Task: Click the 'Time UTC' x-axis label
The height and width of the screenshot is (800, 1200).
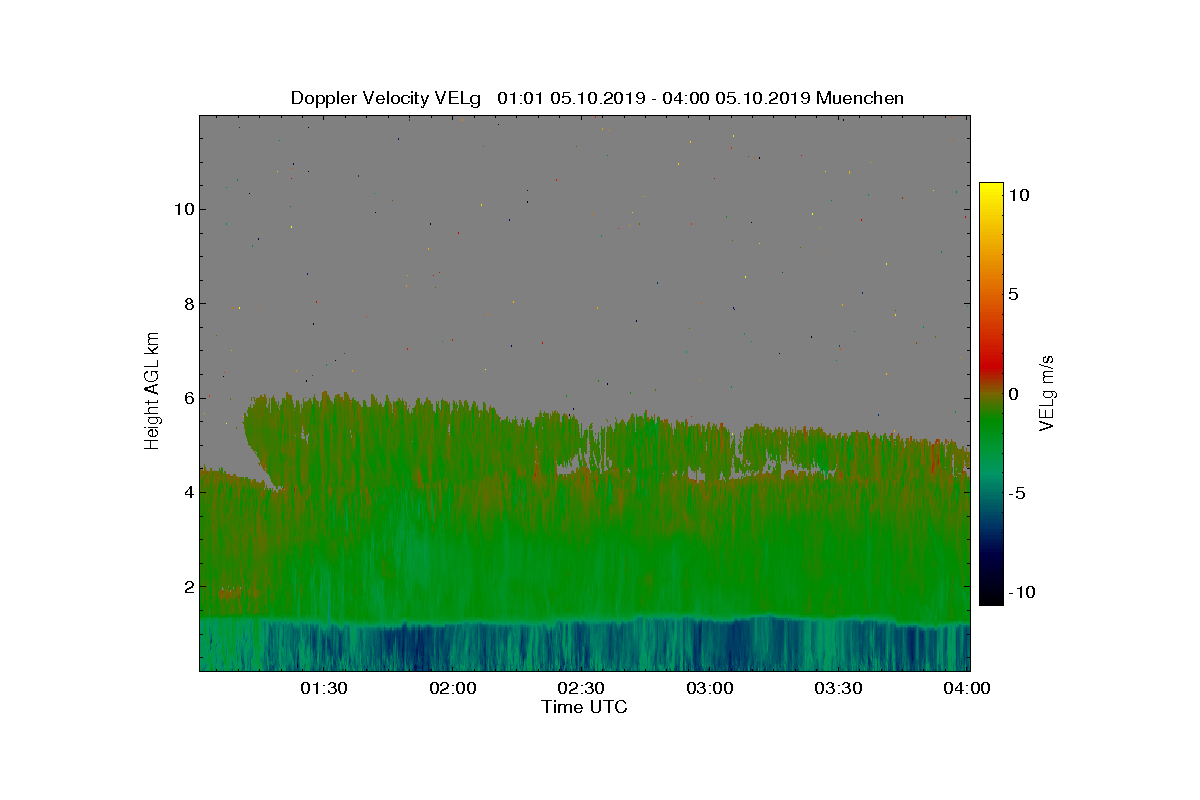Action: pyautogui.click(x=584, y=707)
